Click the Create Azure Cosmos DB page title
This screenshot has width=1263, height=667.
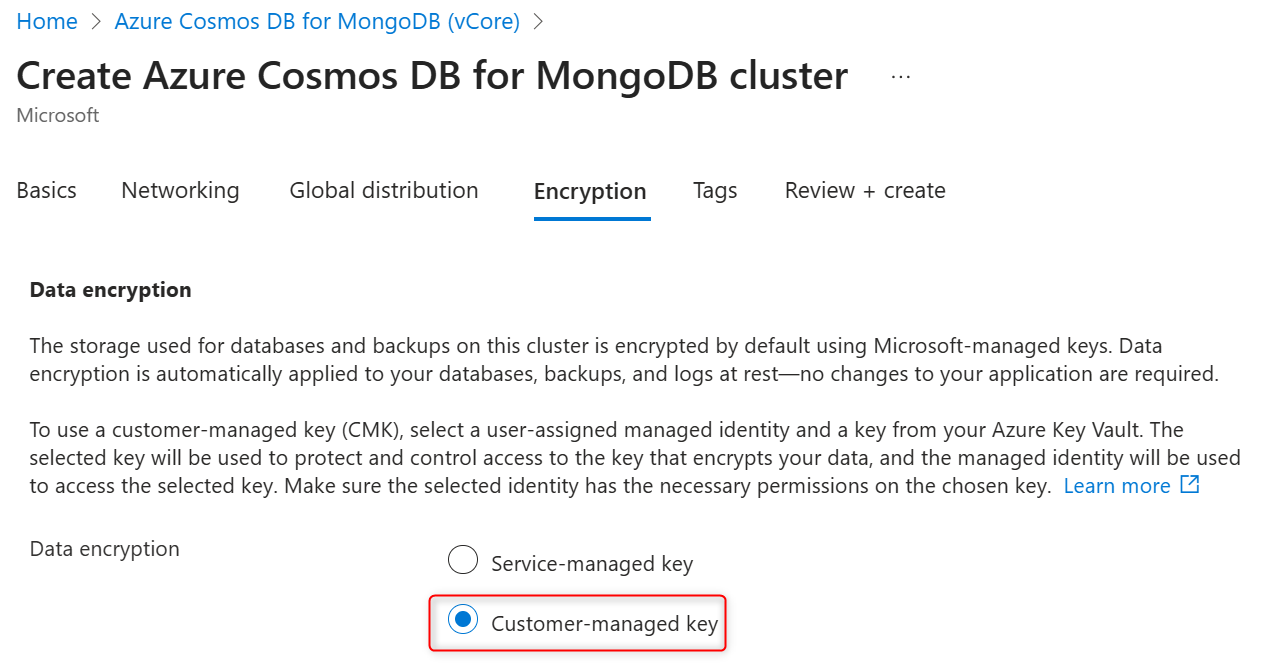(432, 76)
